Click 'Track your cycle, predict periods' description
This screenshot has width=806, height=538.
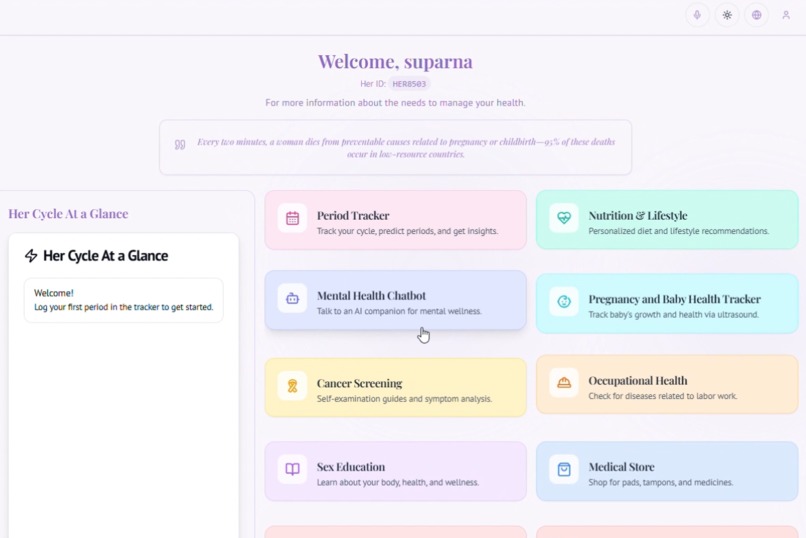(407, 231)
